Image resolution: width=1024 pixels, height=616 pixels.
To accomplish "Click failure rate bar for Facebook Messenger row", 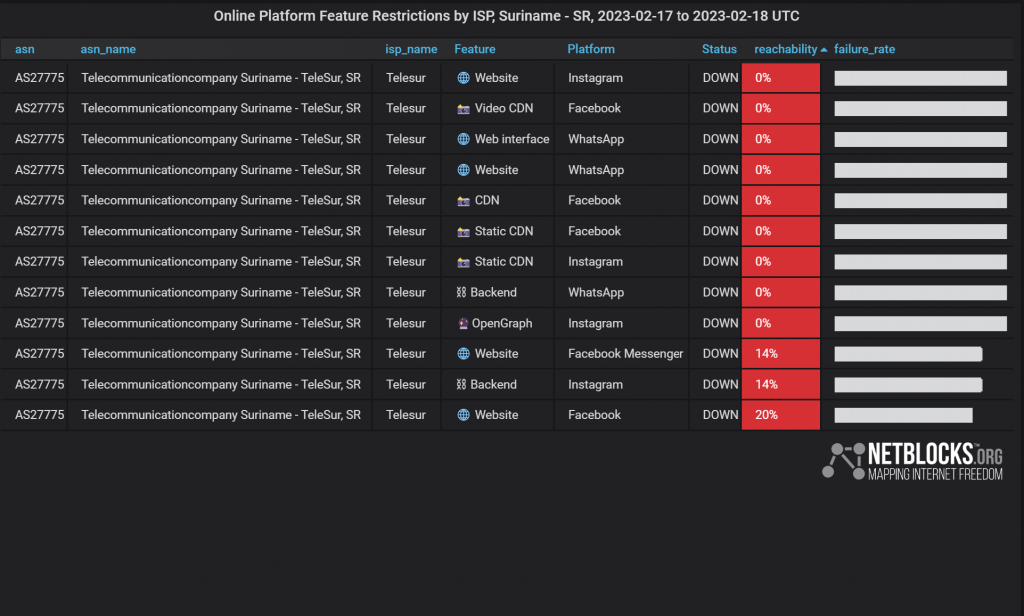I will (908, 353).
